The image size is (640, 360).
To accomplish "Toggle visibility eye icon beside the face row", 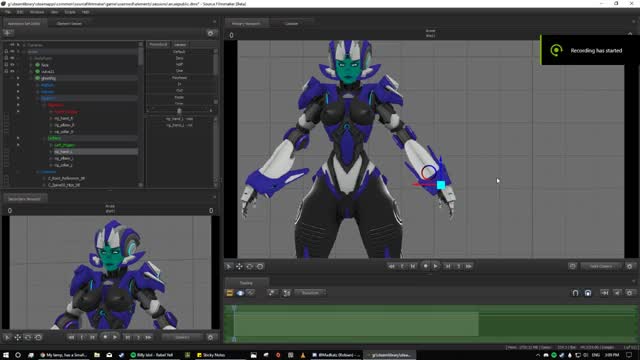I will click(12, 65).
